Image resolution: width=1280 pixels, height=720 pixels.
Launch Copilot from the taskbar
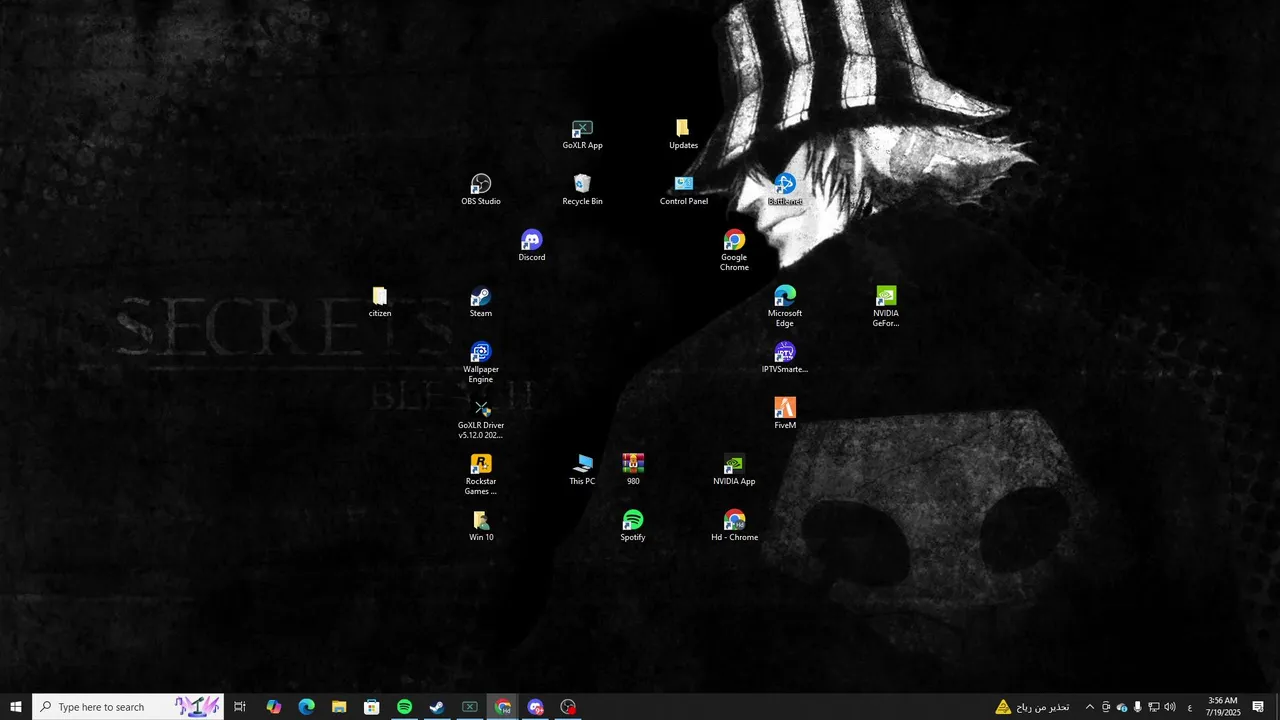[x=274, y=707]
